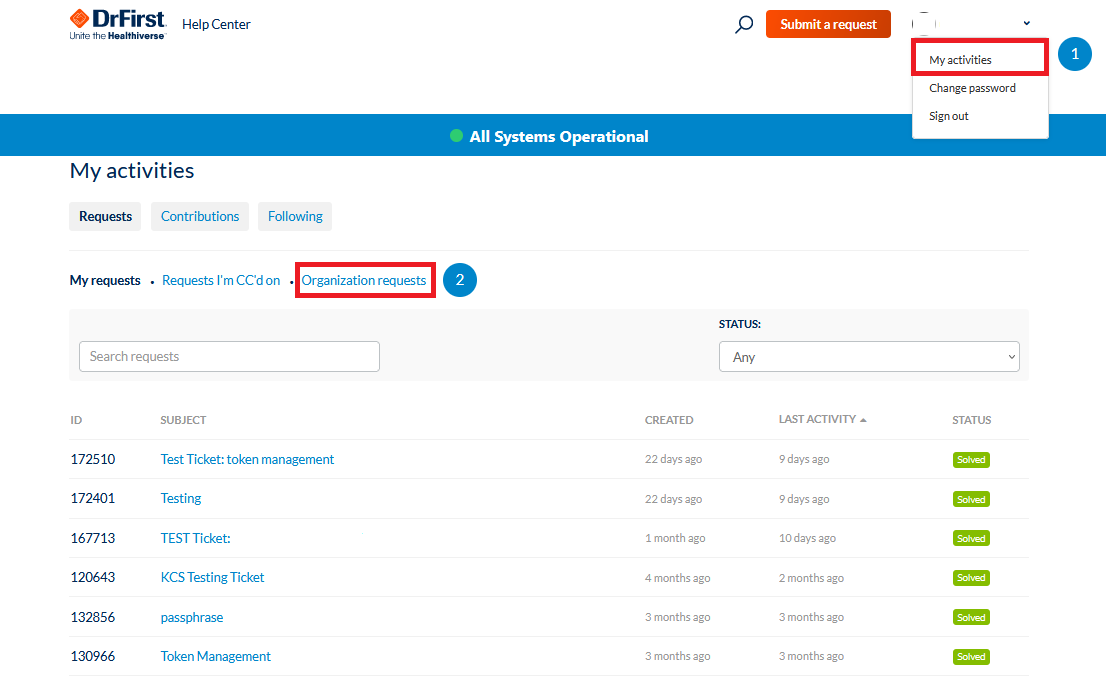This screenshot has height=681, width=1106.
Task: Open the Status filter dropdown
Action: pos(868,357)
